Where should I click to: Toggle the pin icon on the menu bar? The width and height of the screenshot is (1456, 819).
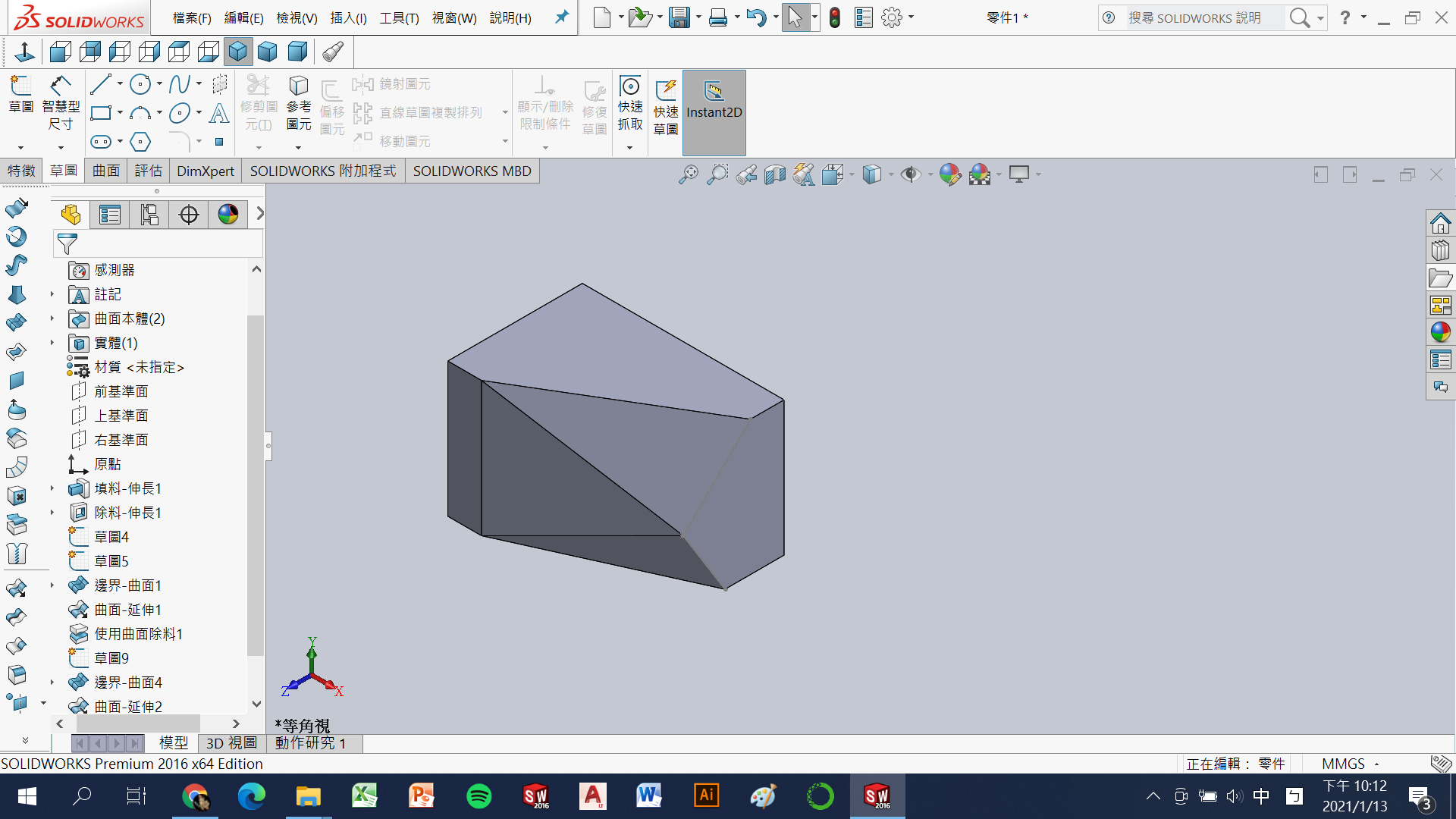(562, 17)
